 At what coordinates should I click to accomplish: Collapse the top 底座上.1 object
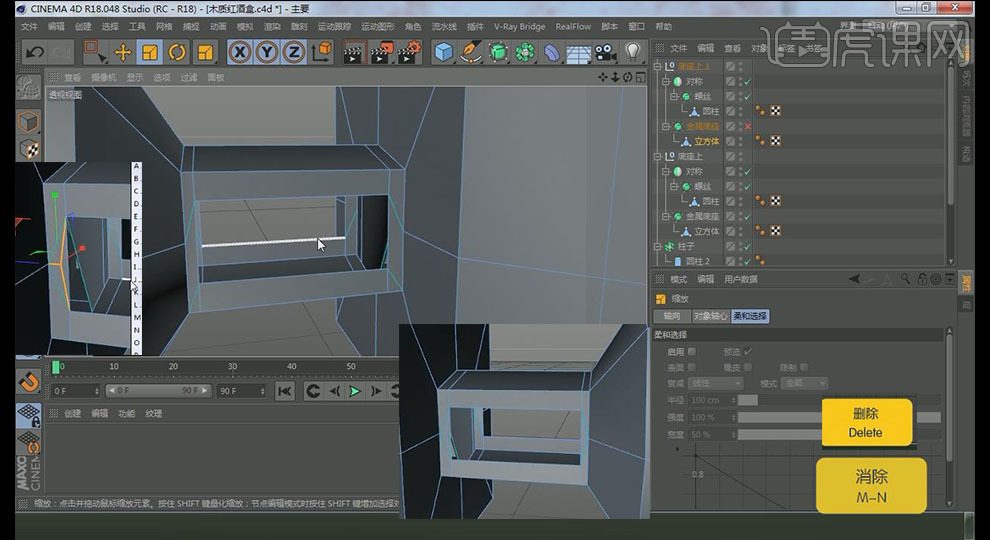click(x=657, y=66)
